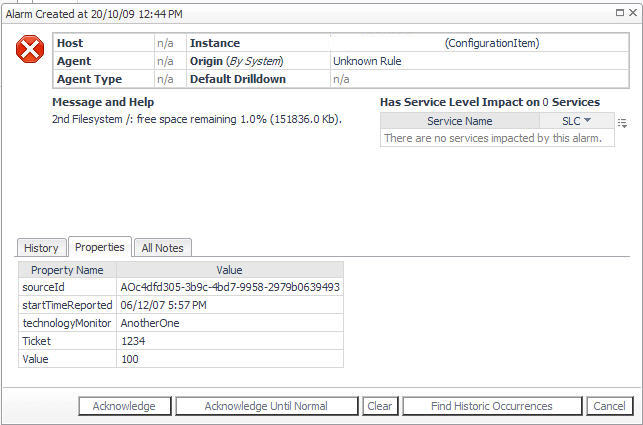Sort by the Property Name column header
The width and height of the screenshot is (643, 425).
(x=67, y=270)
